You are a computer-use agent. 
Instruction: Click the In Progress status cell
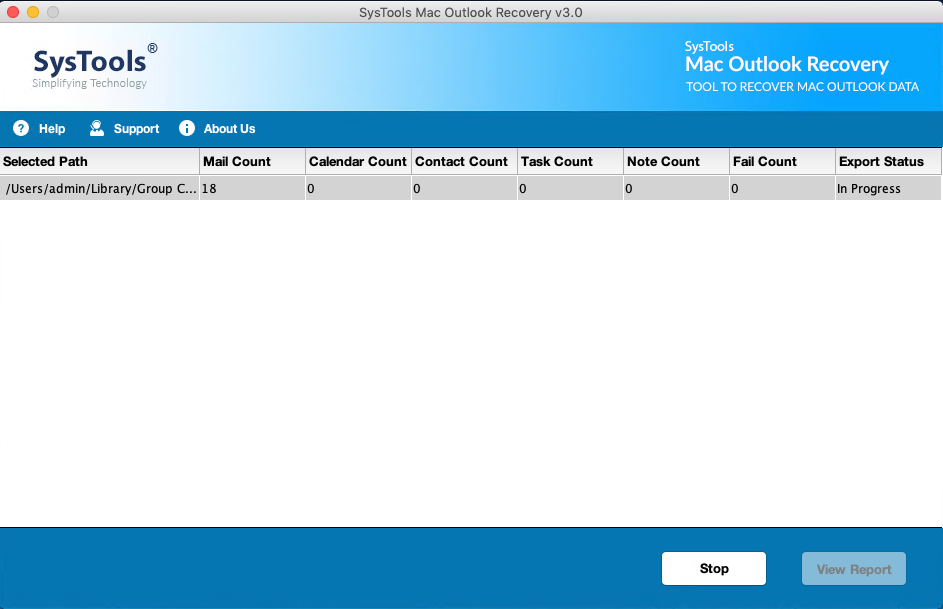point(888,189)
